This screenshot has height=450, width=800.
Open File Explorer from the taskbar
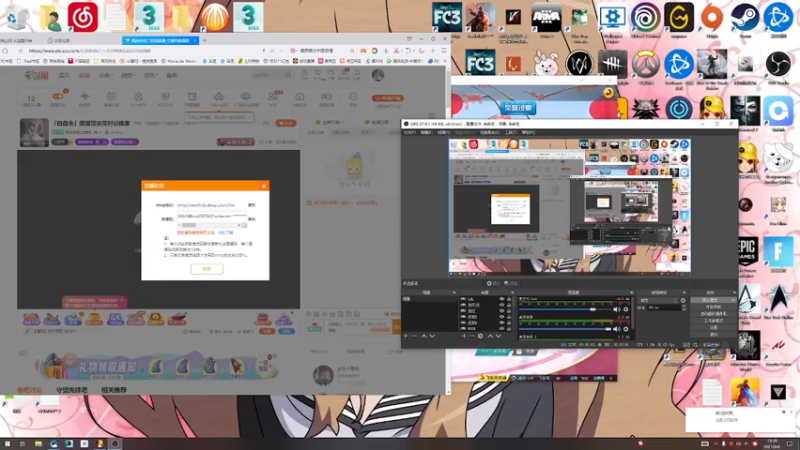click(38, 444)
